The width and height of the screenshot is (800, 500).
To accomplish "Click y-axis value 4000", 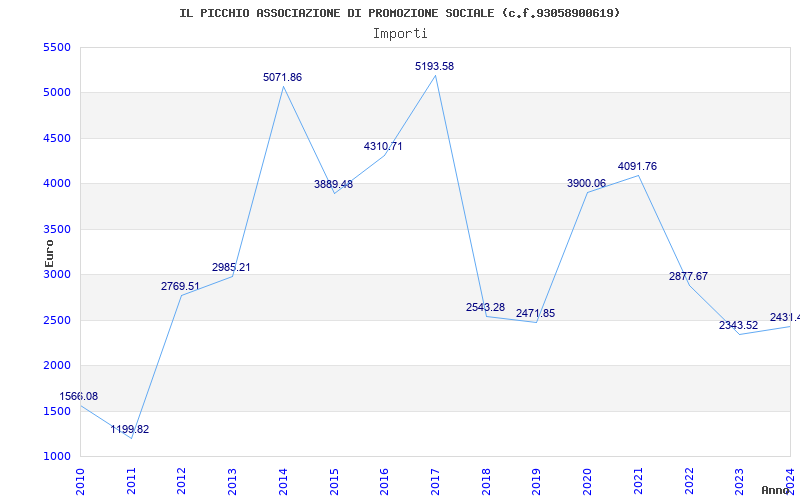I will [x=58, y=184].
